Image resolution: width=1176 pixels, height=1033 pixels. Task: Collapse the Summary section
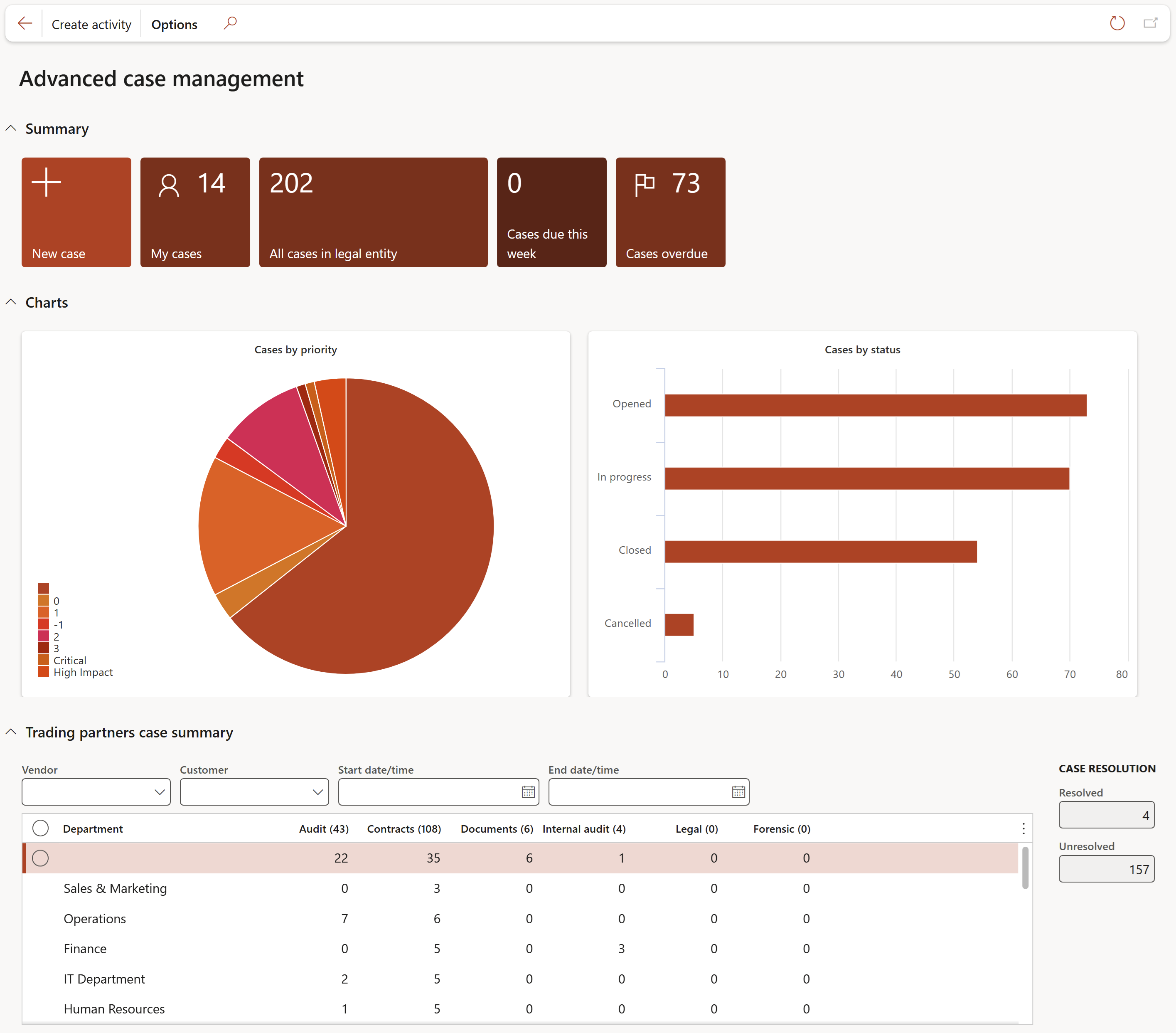pos(11,128)
